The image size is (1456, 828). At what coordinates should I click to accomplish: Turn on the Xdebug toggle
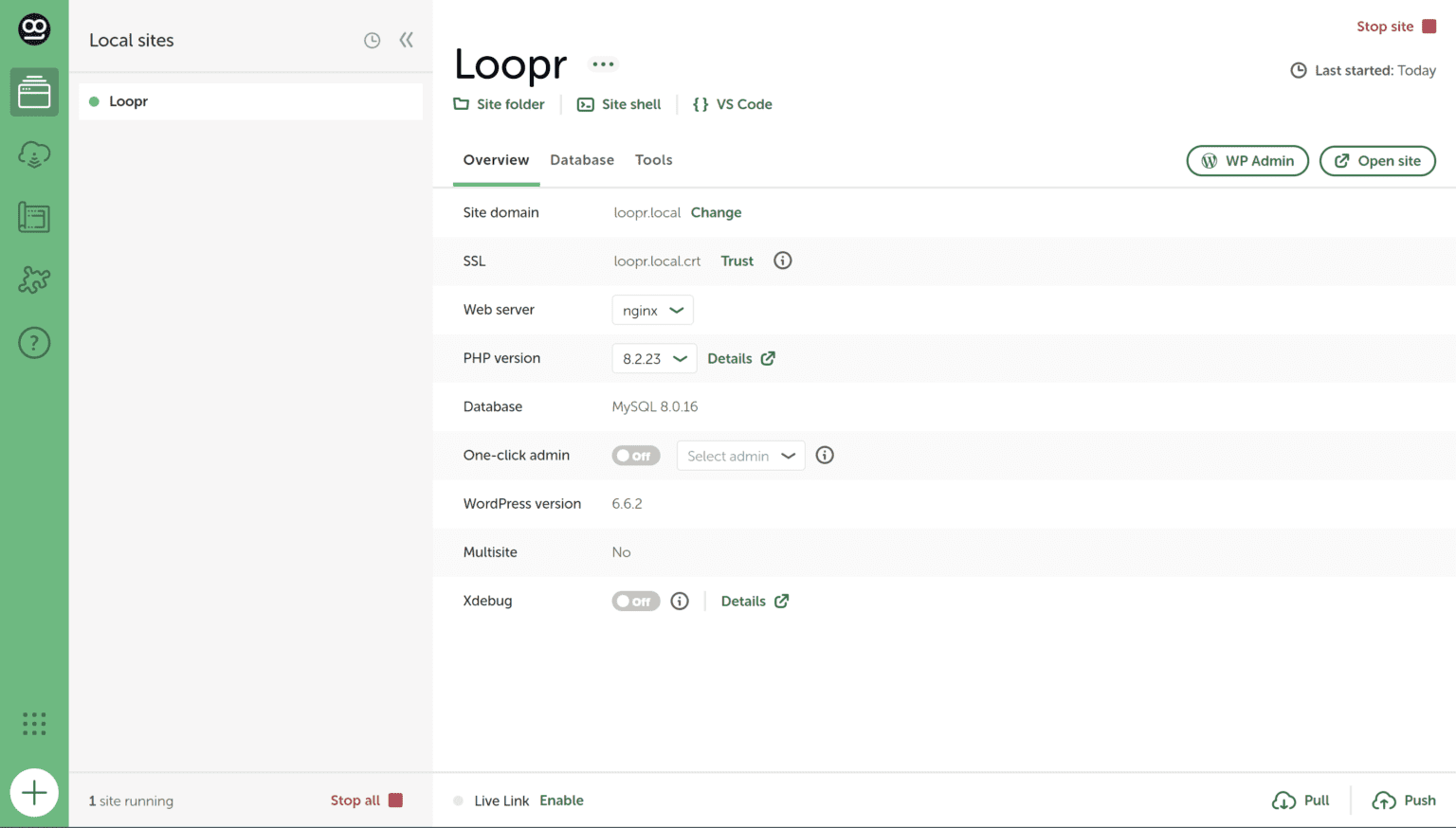pos(636,601)
